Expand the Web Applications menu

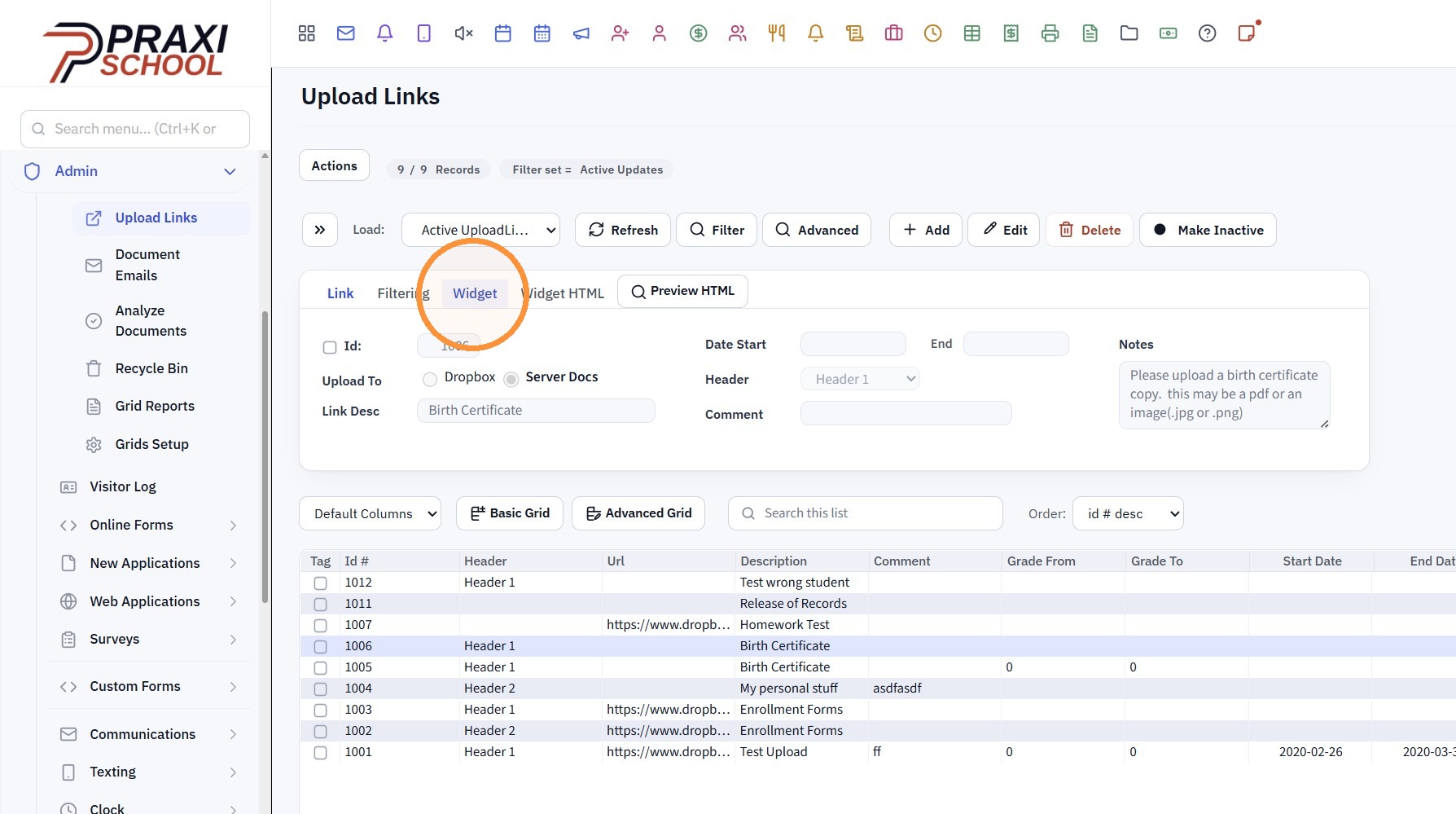click(233, 602)
